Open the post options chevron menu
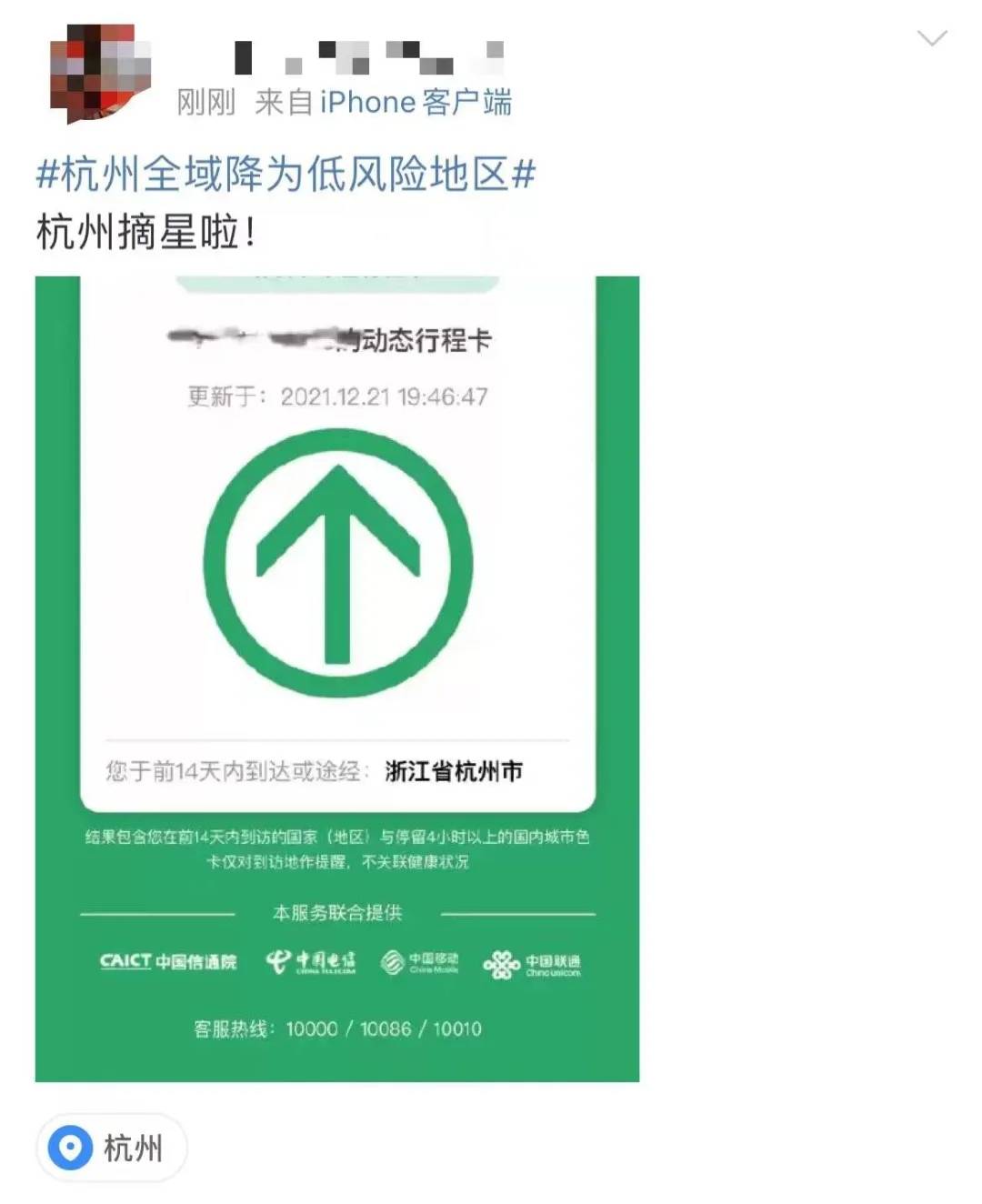 pos(932,37)
